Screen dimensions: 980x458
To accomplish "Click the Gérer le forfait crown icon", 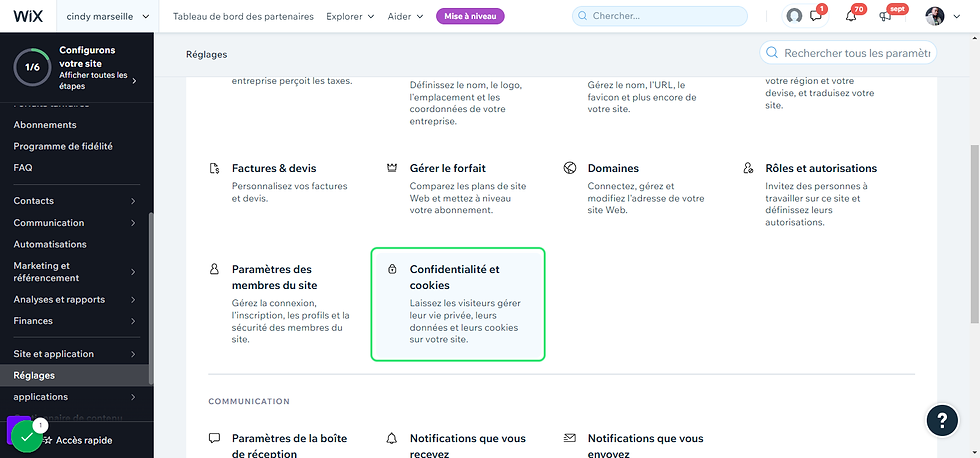I will point(392,169).
